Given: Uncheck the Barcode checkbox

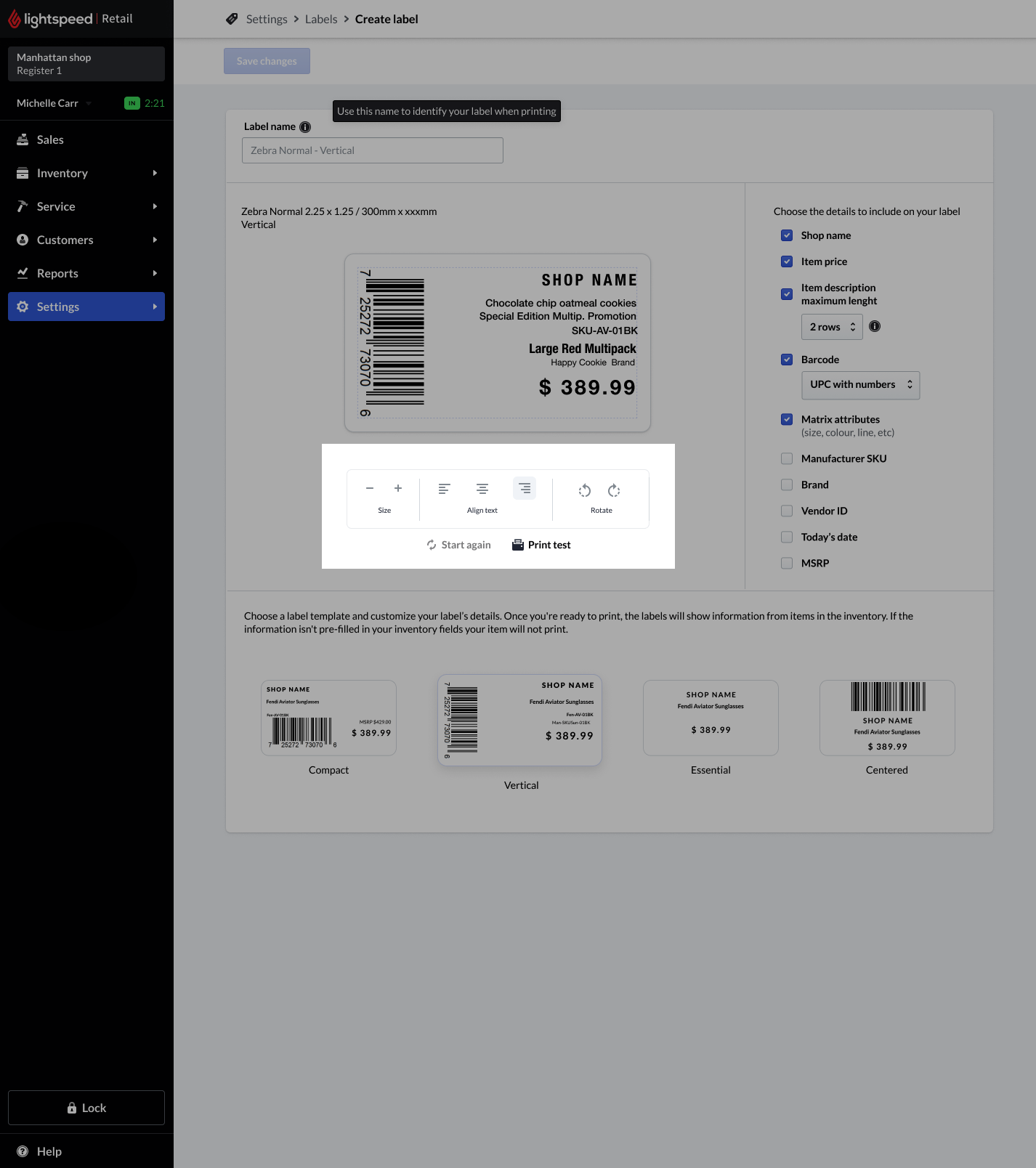Looking at the screenshot, I should tap(787, 360).
